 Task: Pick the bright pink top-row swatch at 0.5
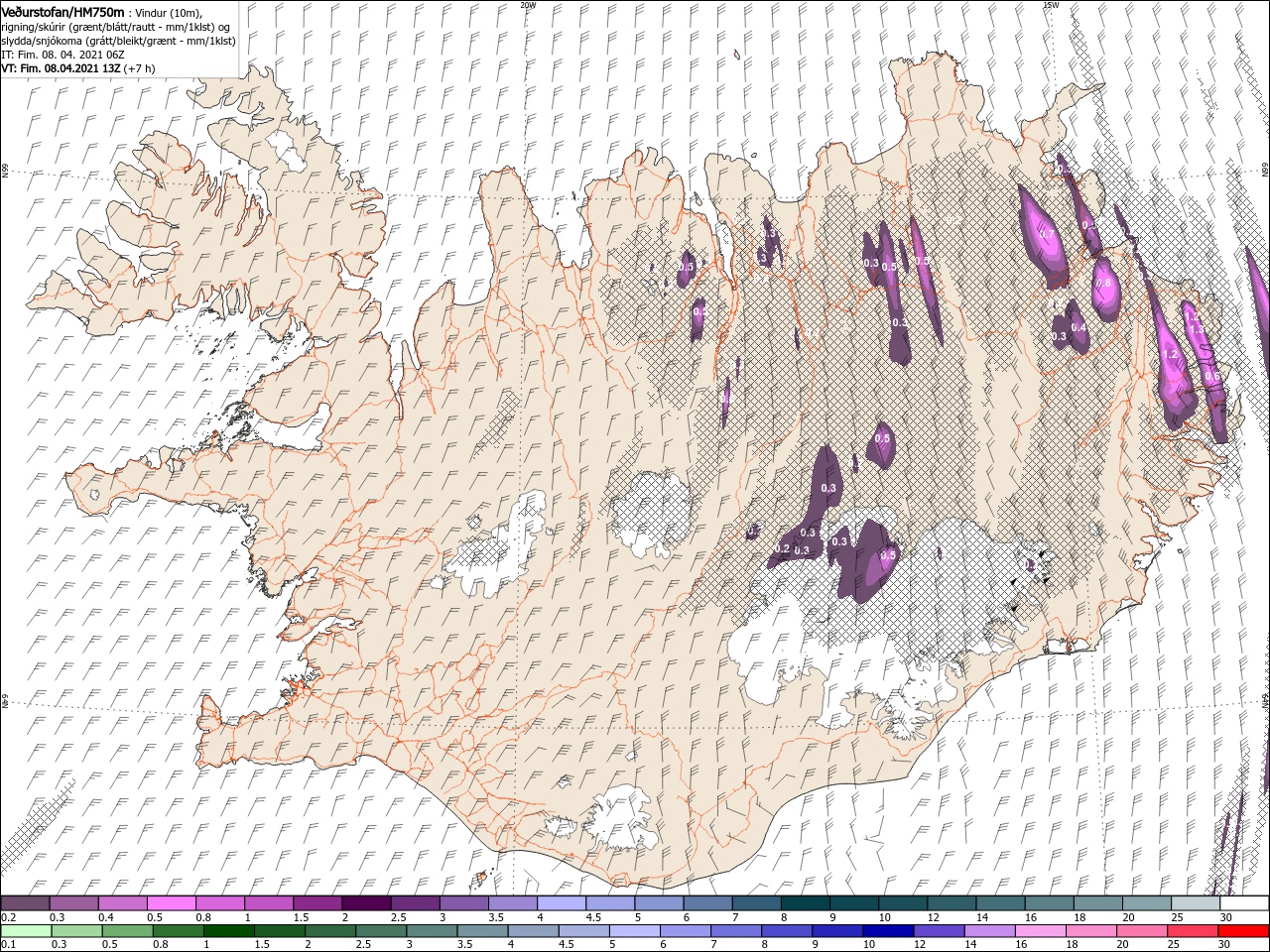click(172, 903)
